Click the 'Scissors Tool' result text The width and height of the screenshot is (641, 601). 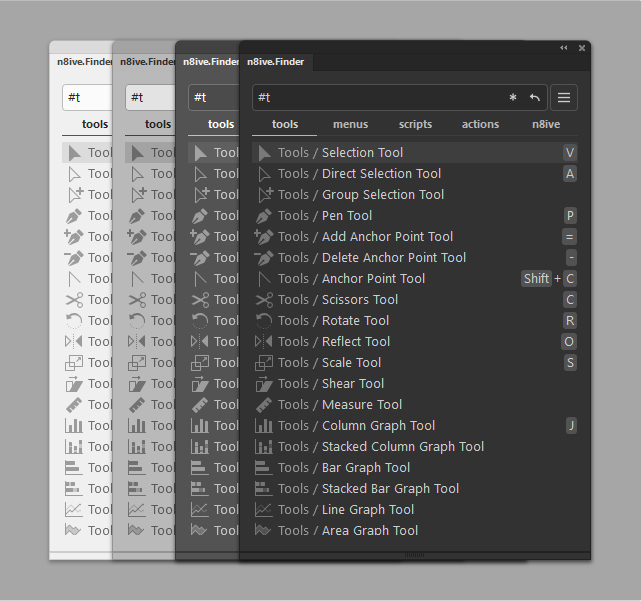coord(360,300)
